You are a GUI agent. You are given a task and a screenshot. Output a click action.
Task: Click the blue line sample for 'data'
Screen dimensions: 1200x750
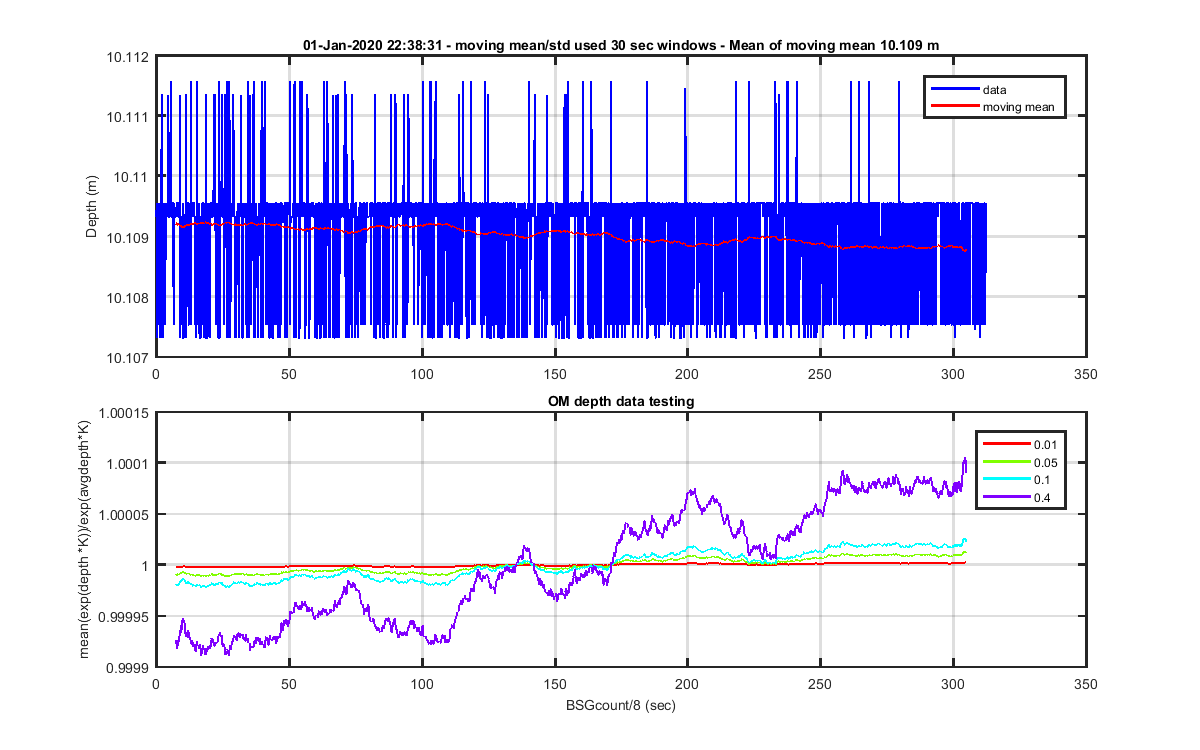(953, 90)
